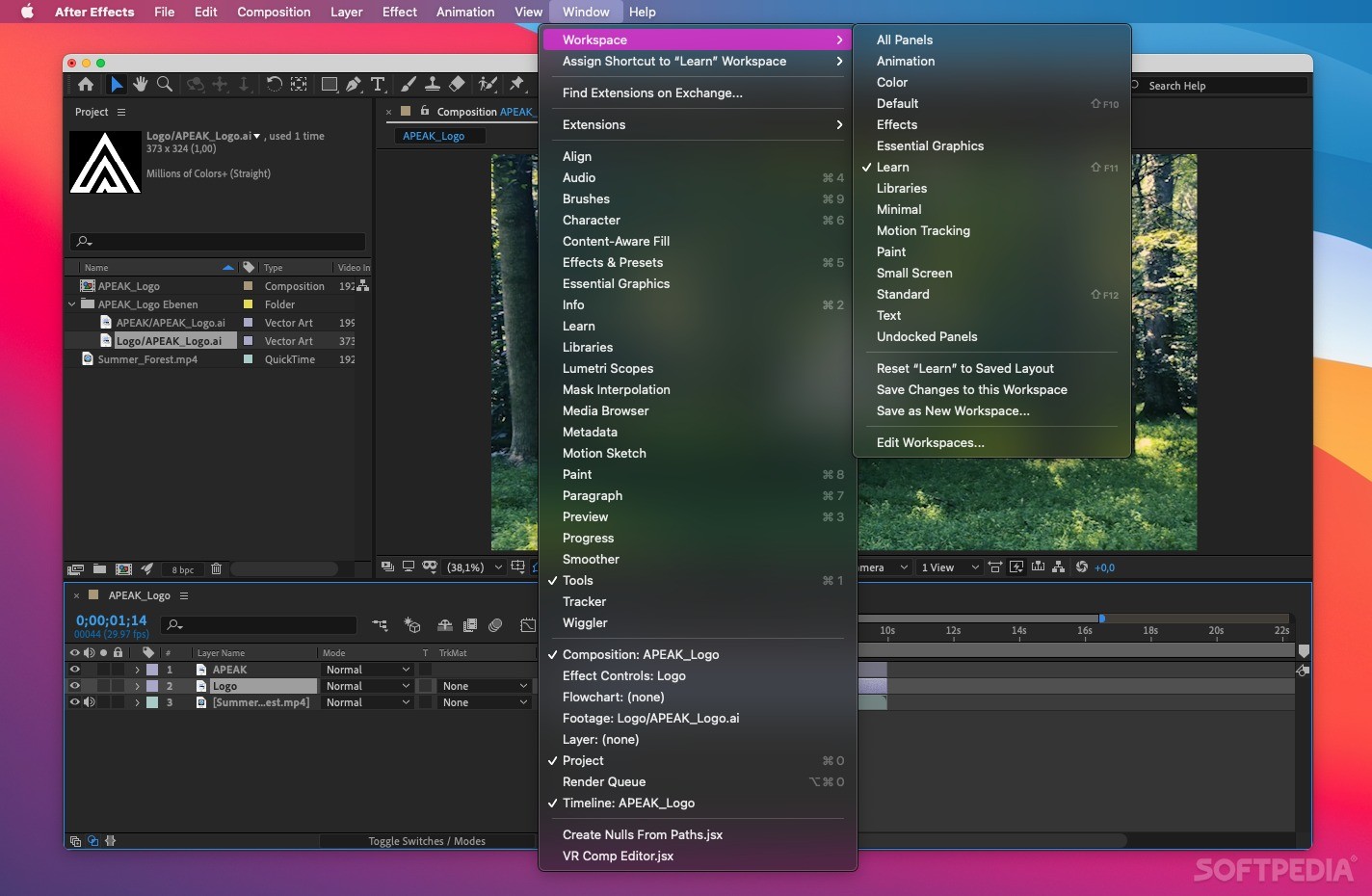Click the current timecode 0;00;01;14
This screenshot has height=896, width=1372.
(112, 620)
